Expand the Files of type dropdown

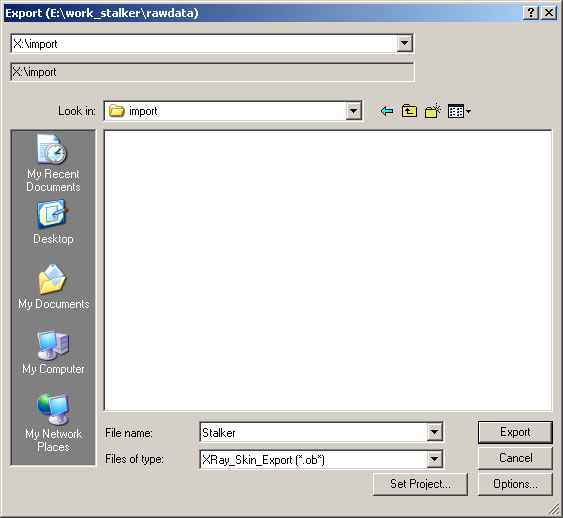[x=434, y=459]
